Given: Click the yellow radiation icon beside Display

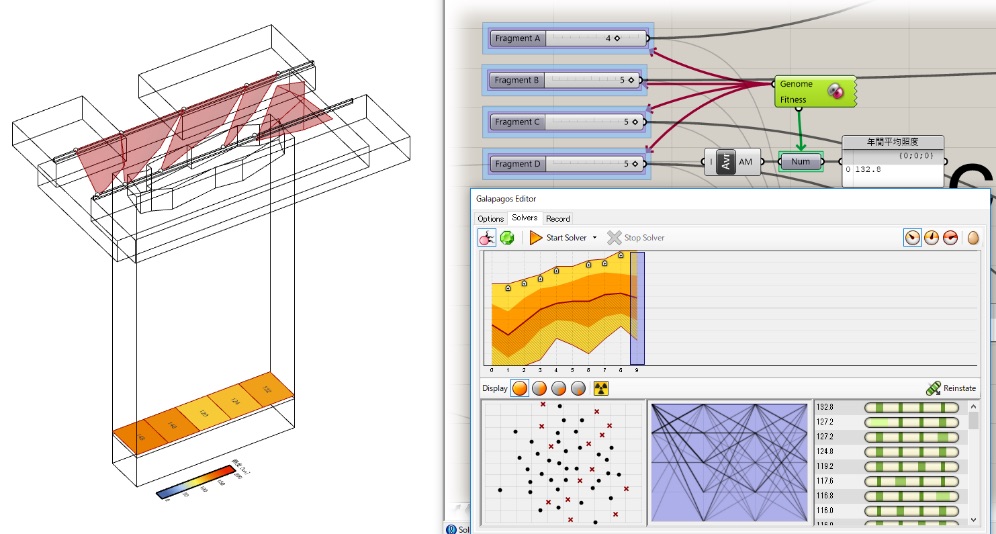Looking at the screenshot, I should point(601,388).
